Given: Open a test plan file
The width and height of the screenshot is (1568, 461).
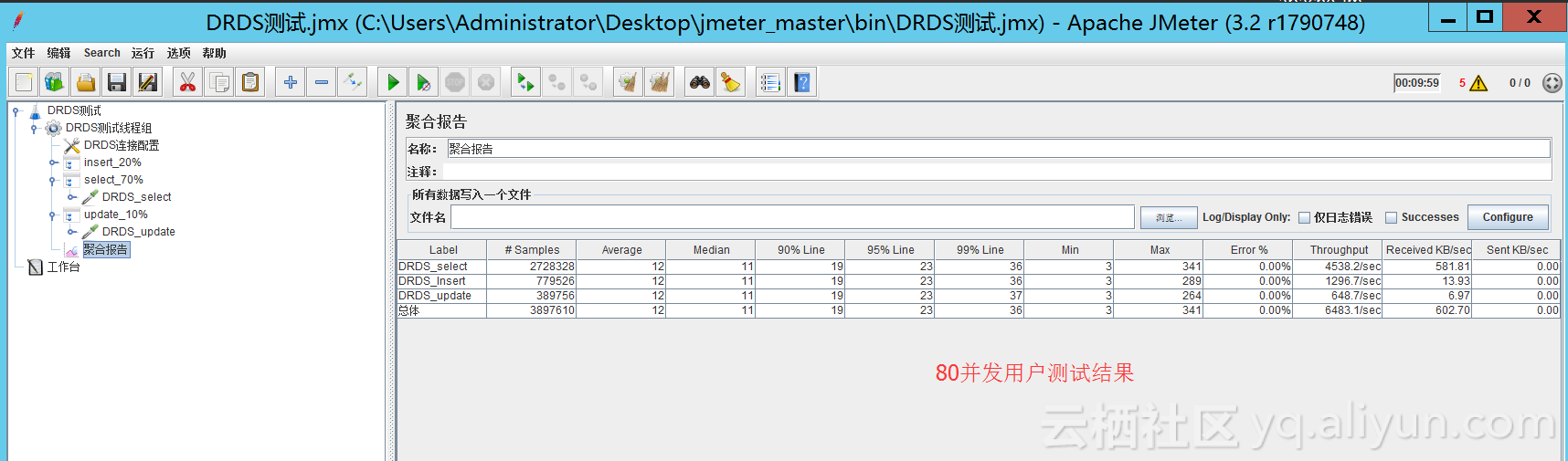Looking at the screenshot, I should 86,83.
